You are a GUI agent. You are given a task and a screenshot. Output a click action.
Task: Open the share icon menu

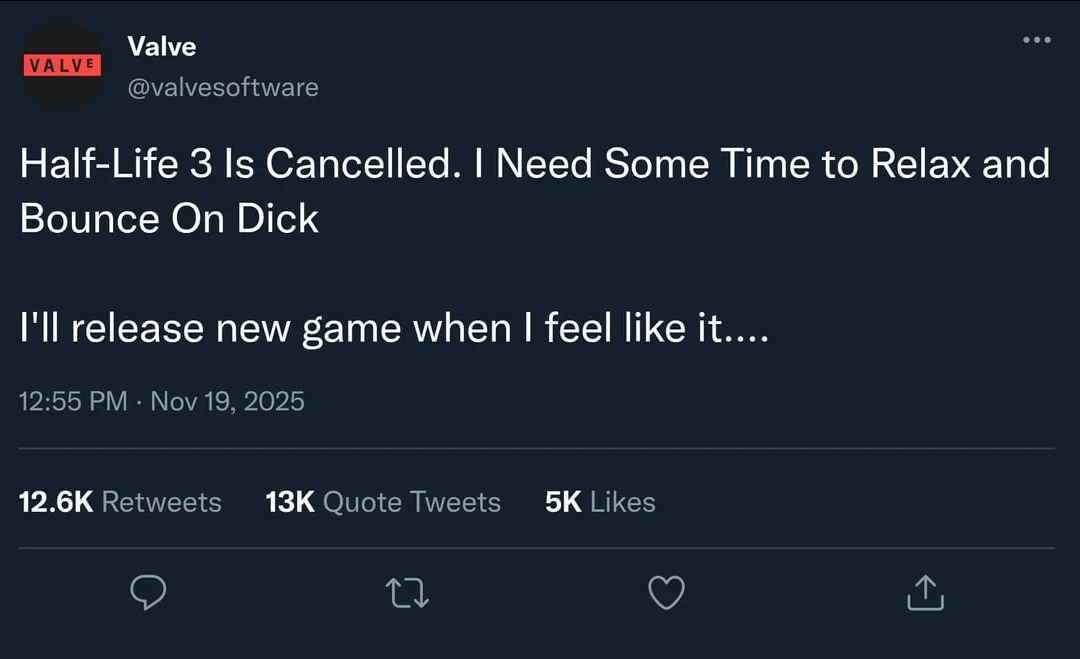coord(925,593)
